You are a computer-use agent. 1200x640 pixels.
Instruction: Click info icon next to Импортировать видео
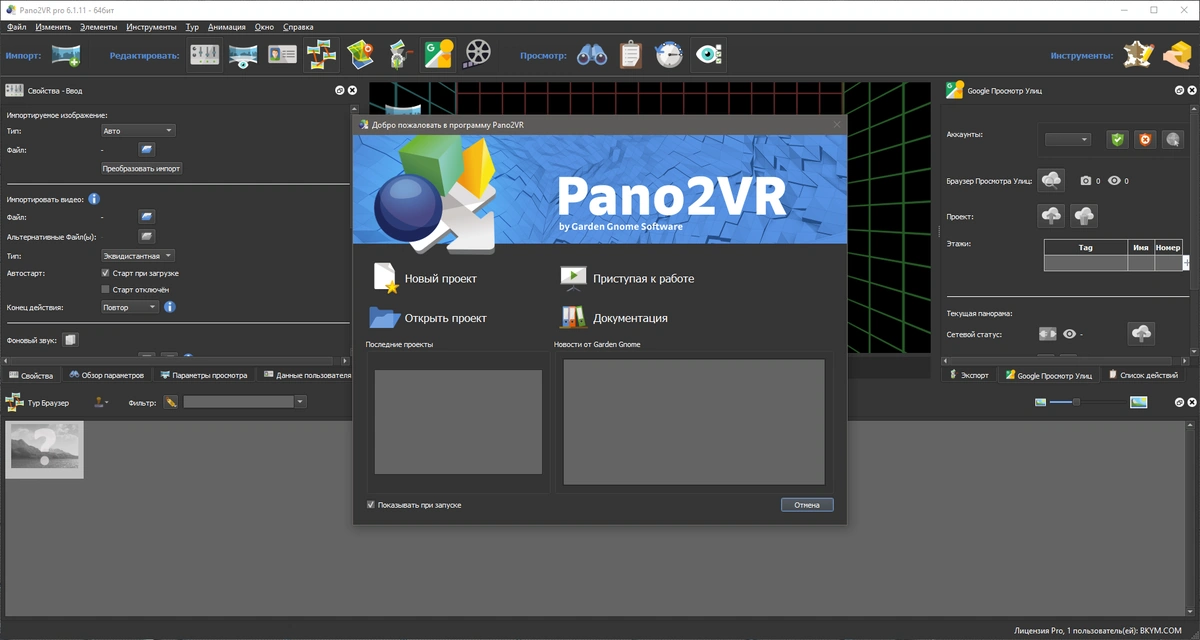pos(94,199)
